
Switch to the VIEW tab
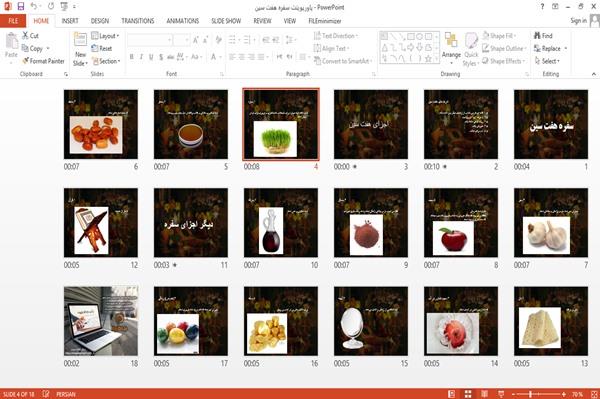pos(290,21)
